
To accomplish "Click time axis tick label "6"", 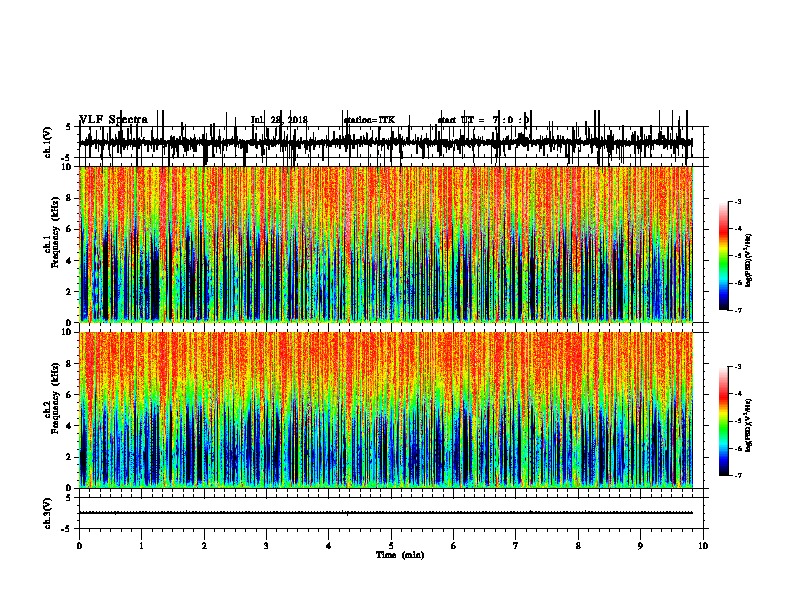I will [453, 546].
